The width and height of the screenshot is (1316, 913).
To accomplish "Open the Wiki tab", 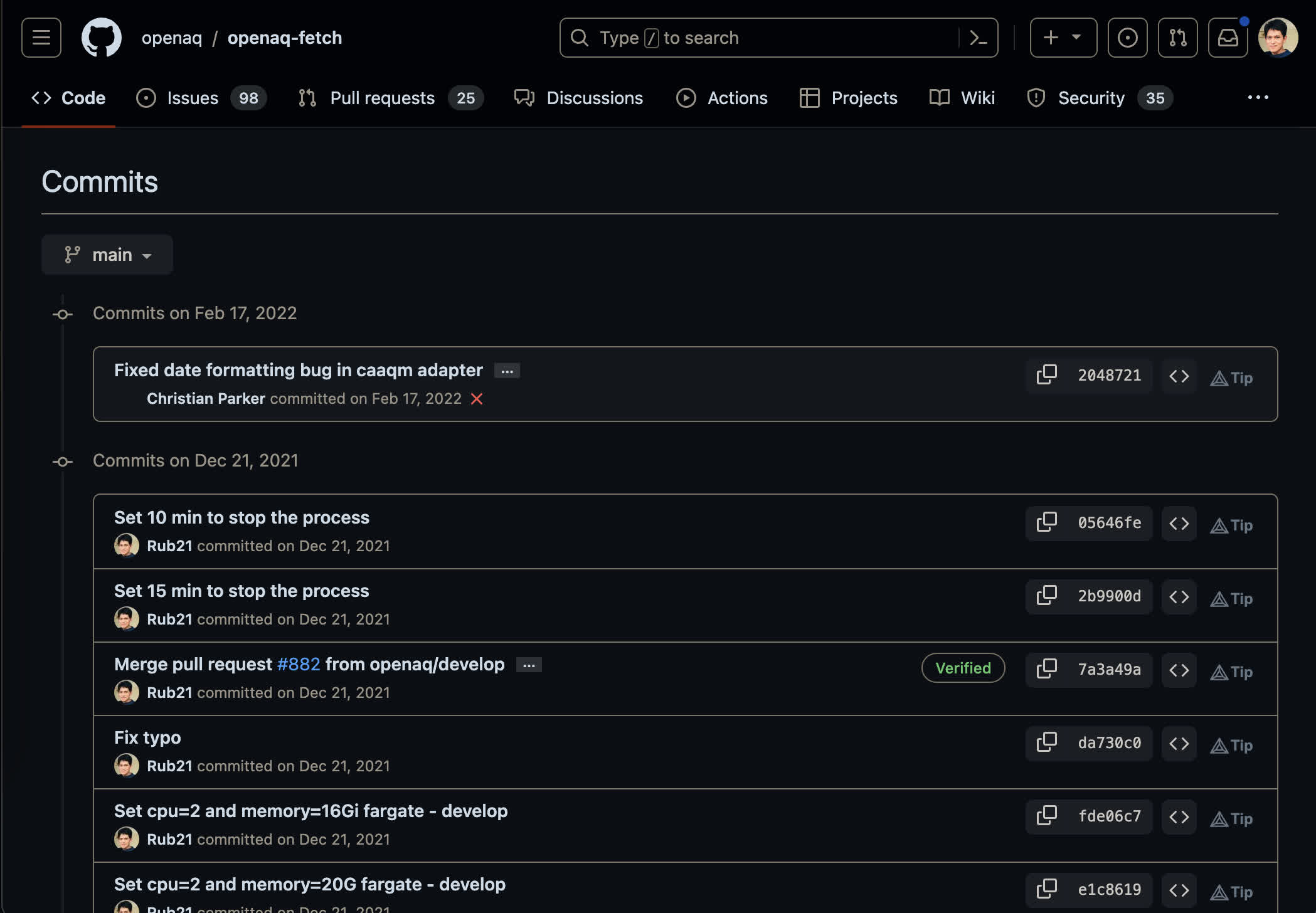I will (x=962, y=98).
